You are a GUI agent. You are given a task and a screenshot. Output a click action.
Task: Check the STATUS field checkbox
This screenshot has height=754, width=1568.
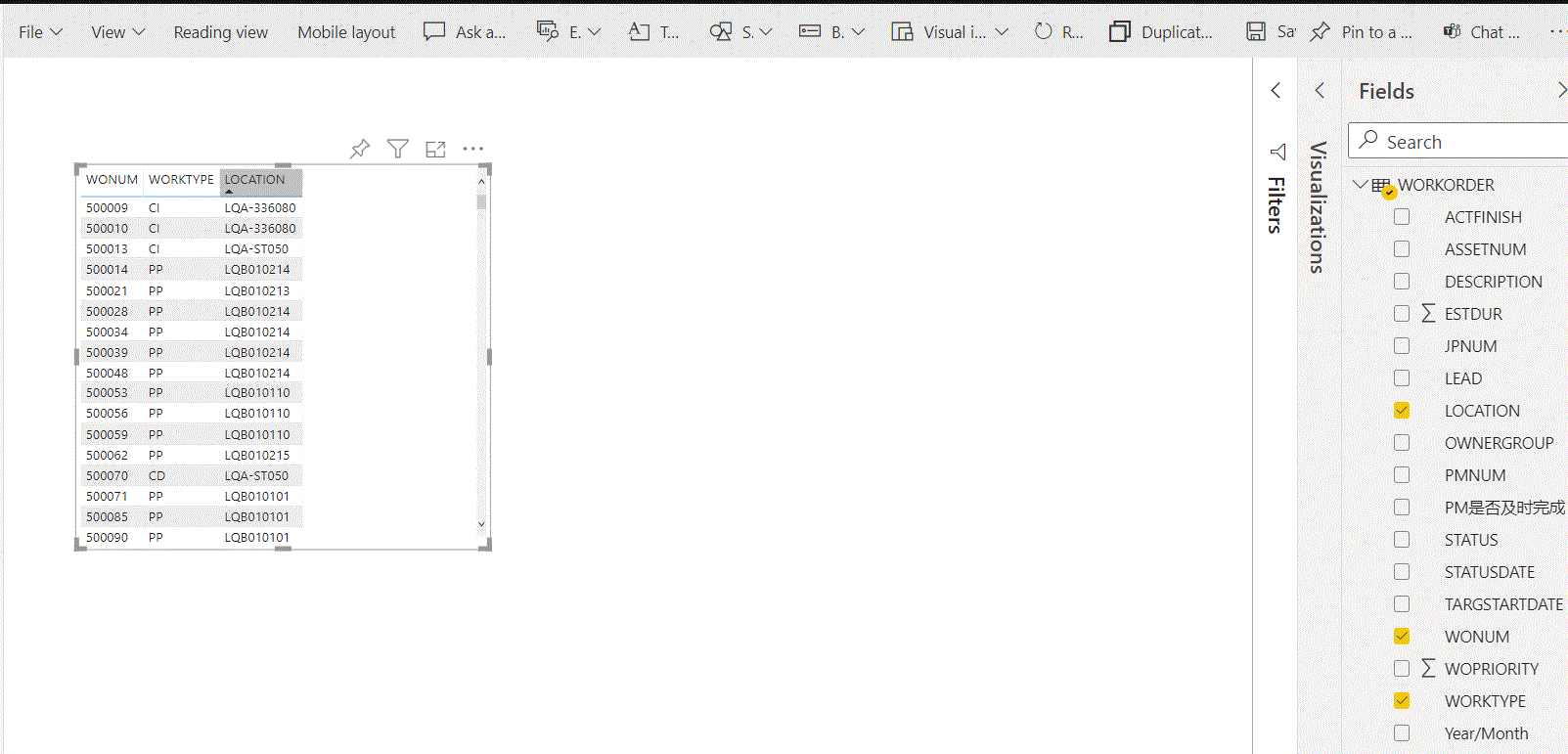[x=1402, y=540]
